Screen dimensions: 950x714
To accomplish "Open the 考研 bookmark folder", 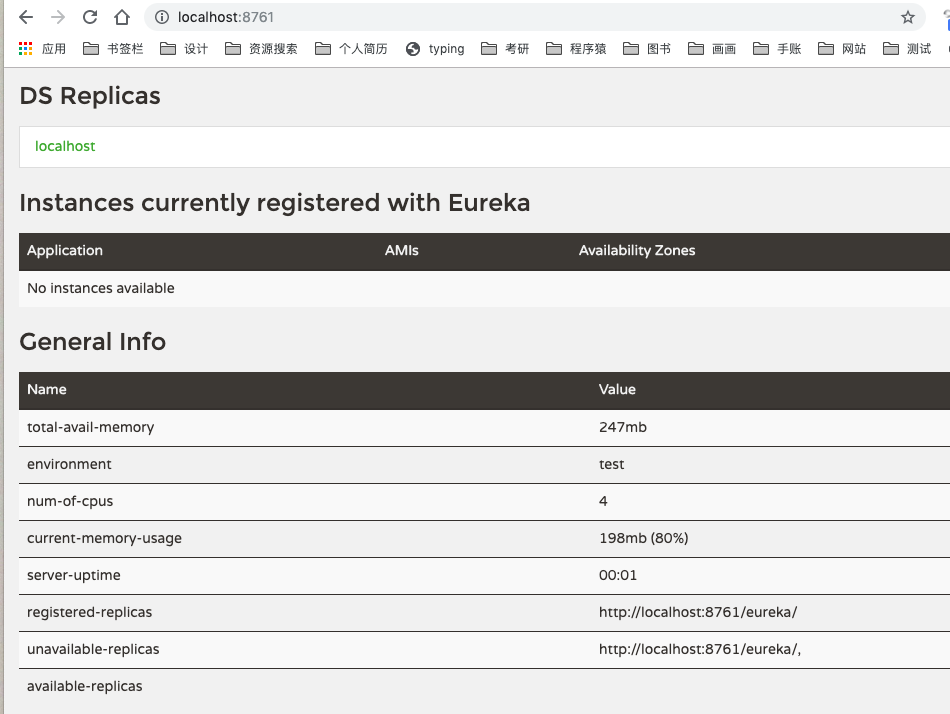I will coord(505,49).
